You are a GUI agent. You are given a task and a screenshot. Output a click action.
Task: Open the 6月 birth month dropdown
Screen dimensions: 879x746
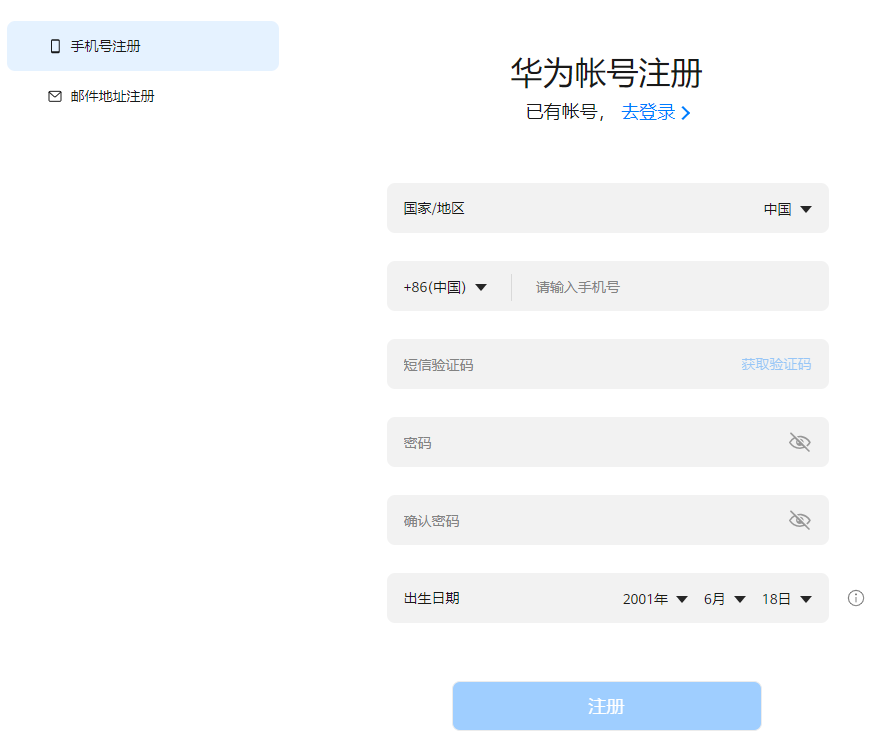724,599
